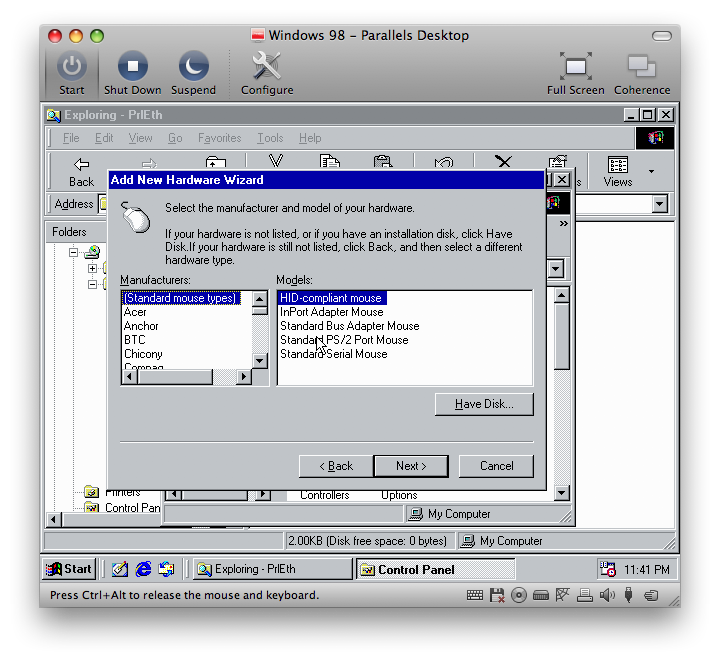Click the Paste icon in Explorer toolbar
Image resolution: width=720 pixels, height=662 pixels.
point(382,161)
